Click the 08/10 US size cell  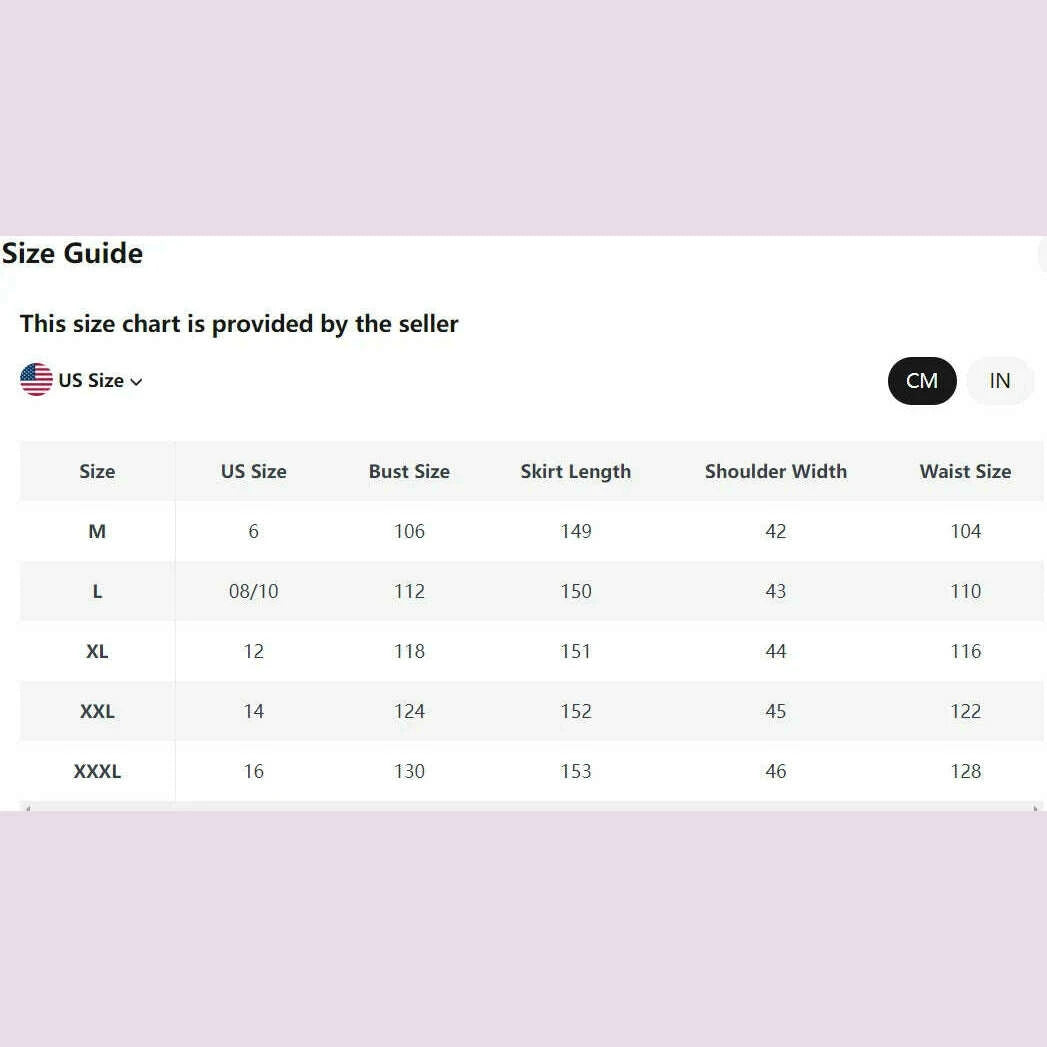click(253, 591)
